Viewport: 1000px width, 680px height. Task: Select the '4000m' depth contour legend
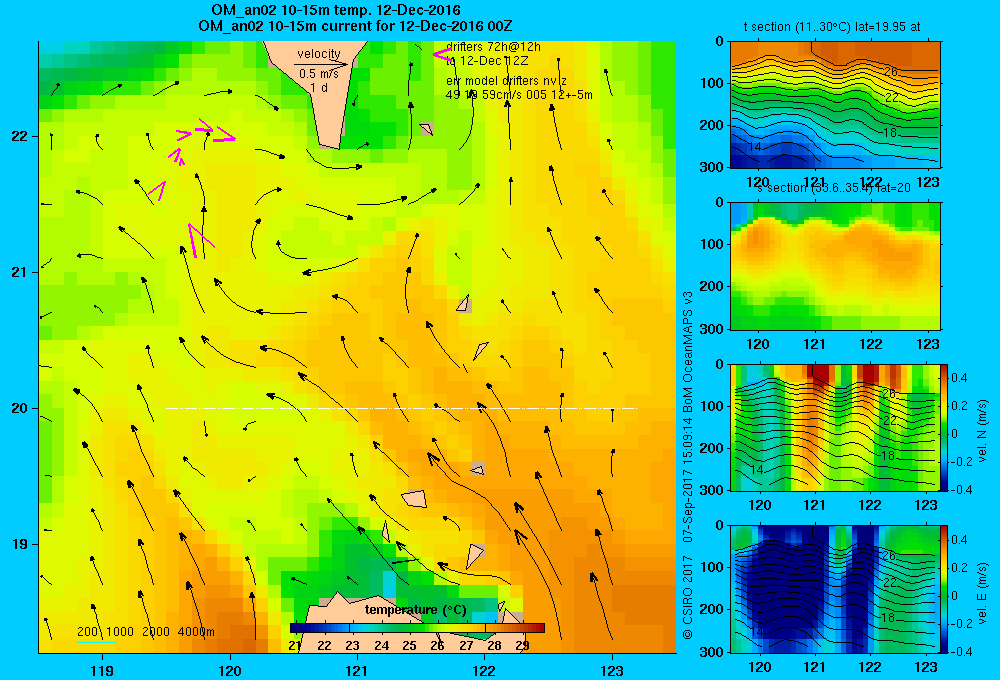pos(196,632)
